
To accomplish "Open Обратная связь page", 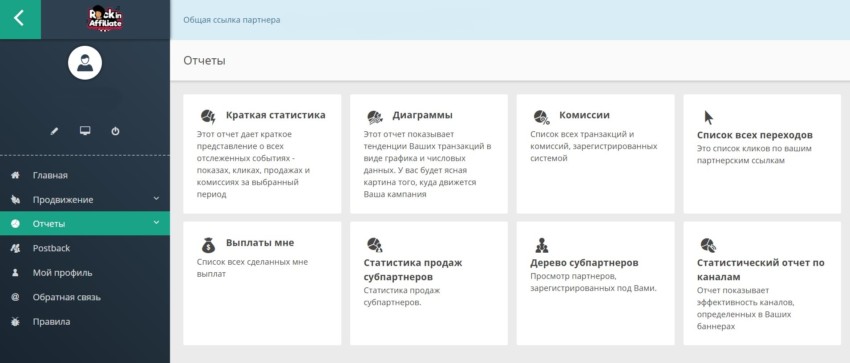I will (67, 297).
